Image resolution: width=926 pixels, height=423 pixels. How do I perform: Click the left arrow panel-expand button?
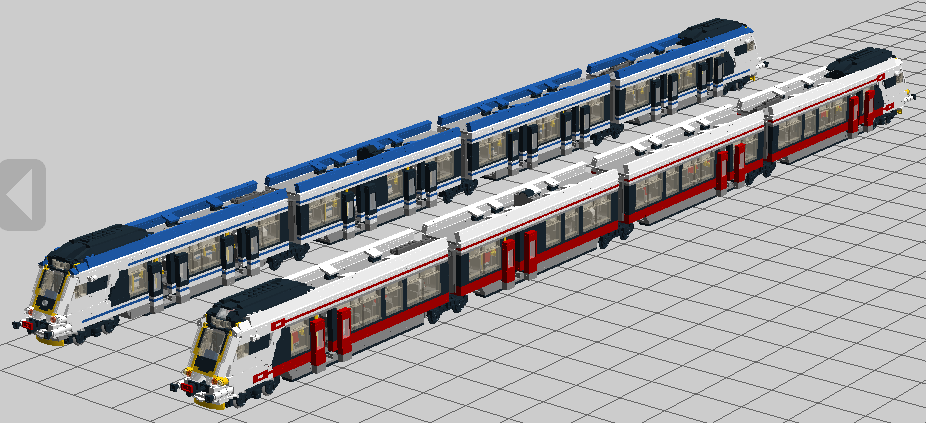(22, 195)
